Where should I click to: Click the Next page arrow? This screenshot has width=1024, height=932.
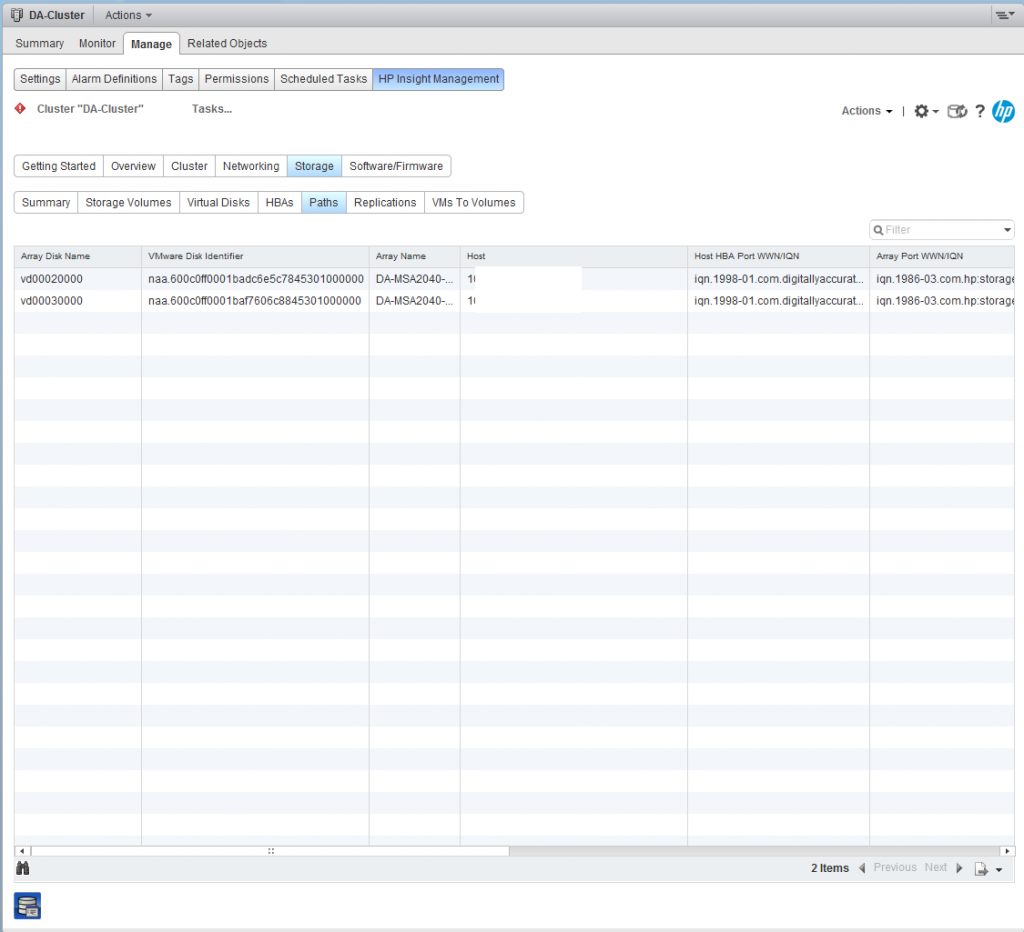click(959, 868)
